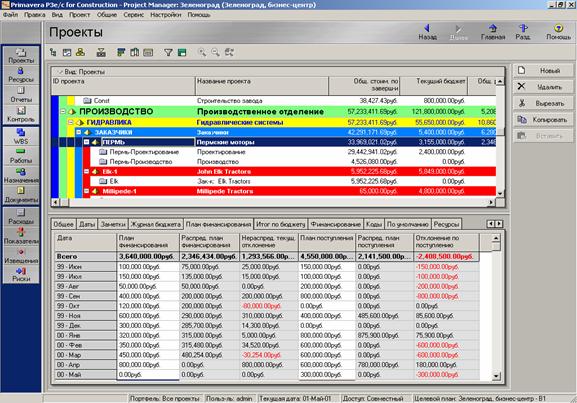577x403 pixels.
Task: Open Отчеты in the left sidebar
Action: pos(21,95)
